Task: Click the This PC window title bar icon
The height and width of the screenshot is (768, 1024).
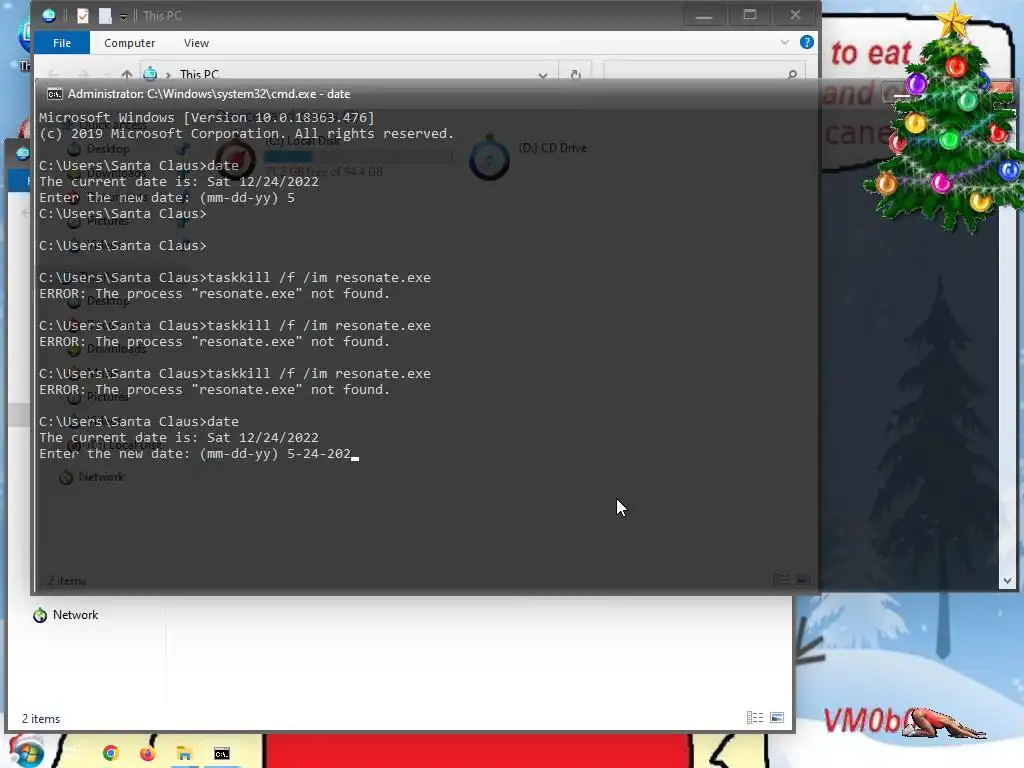Action: [48, 16]
